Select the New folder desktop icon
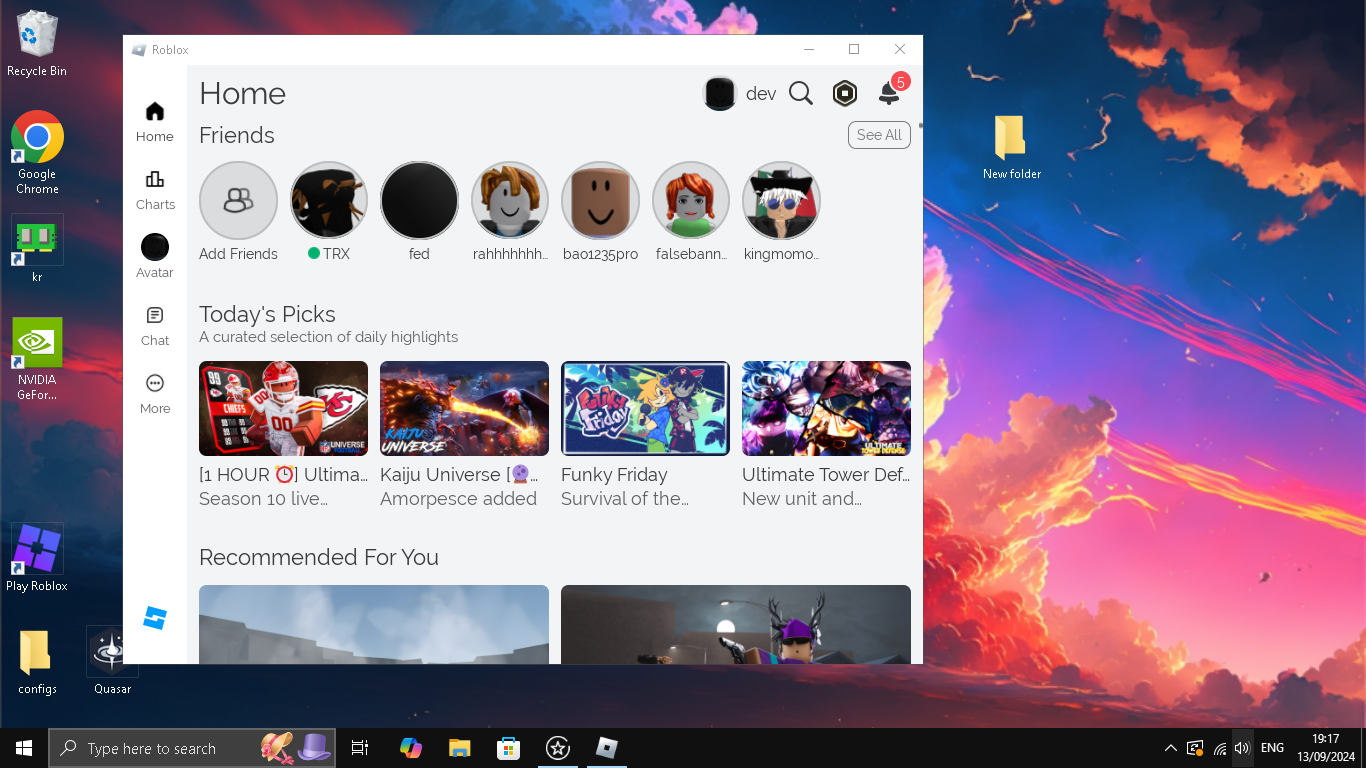 tap(1011, 147)
